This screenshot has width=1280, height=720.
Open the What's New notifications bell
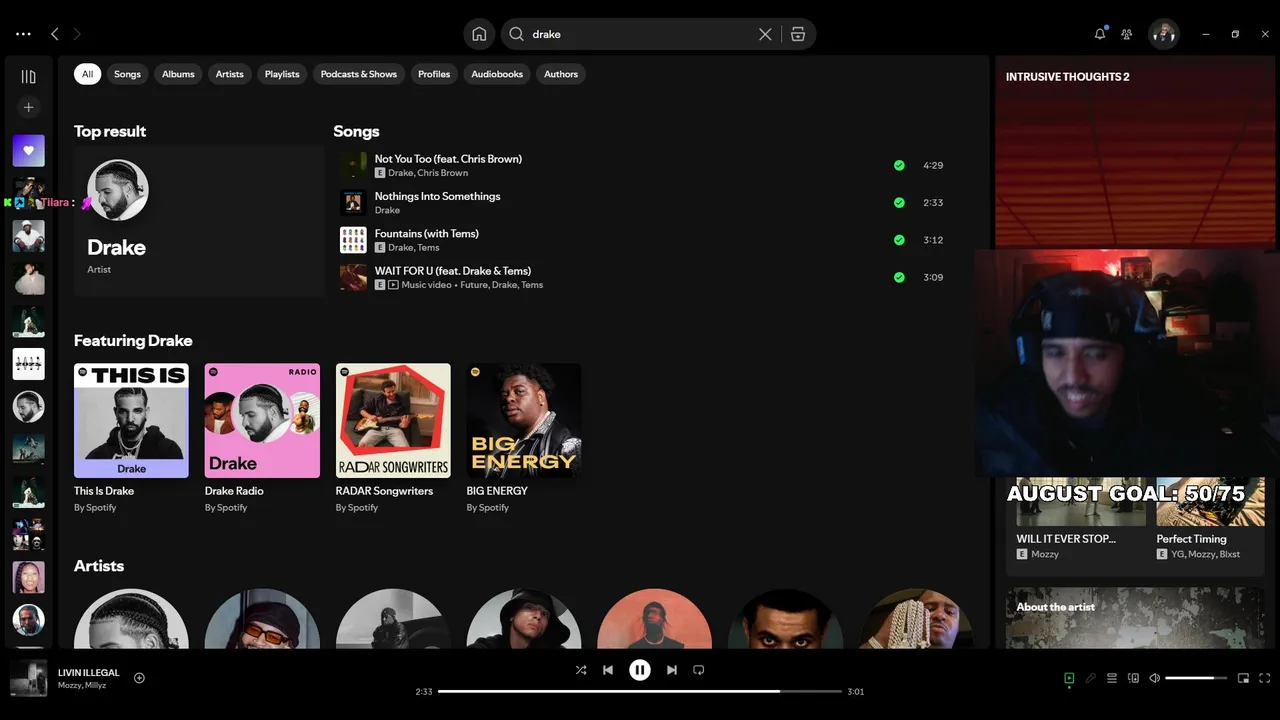(1100, 34)
